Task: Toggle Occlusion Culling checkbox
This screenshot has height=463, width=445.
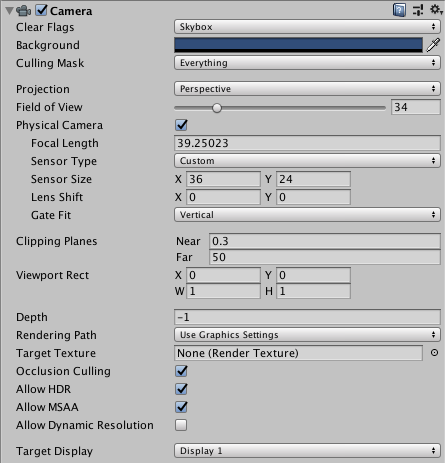Action: [x=181, y=371]
